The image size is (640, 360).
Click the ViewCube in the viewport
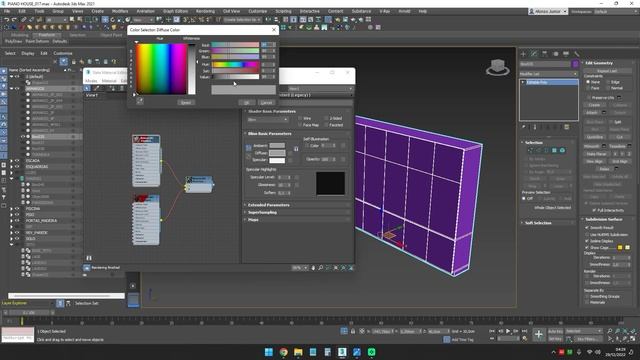pyautogui.click(x=498, y=67)
